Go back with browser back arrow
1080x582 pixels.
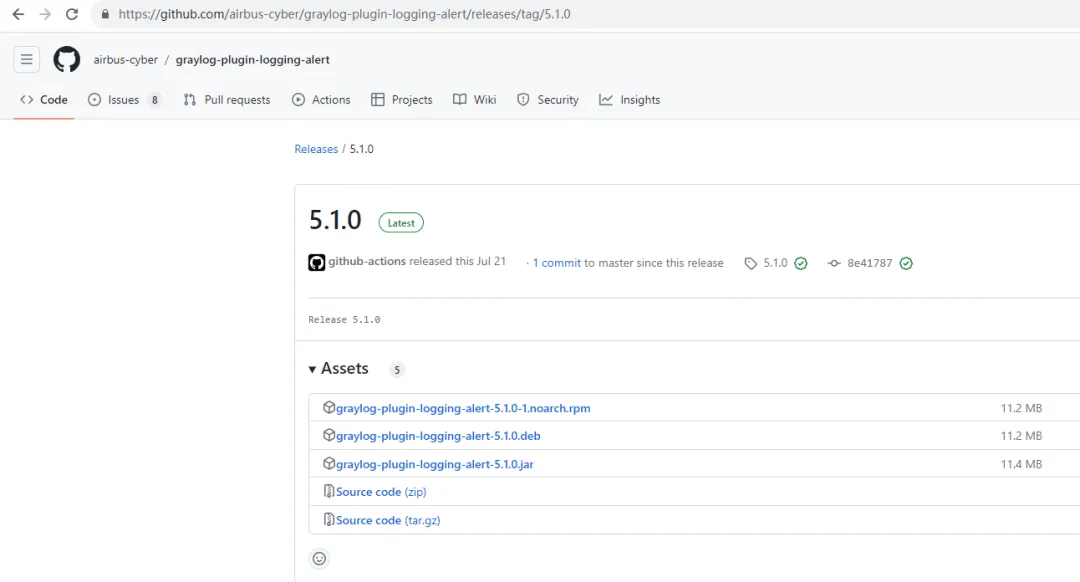[x=18, y=15]
